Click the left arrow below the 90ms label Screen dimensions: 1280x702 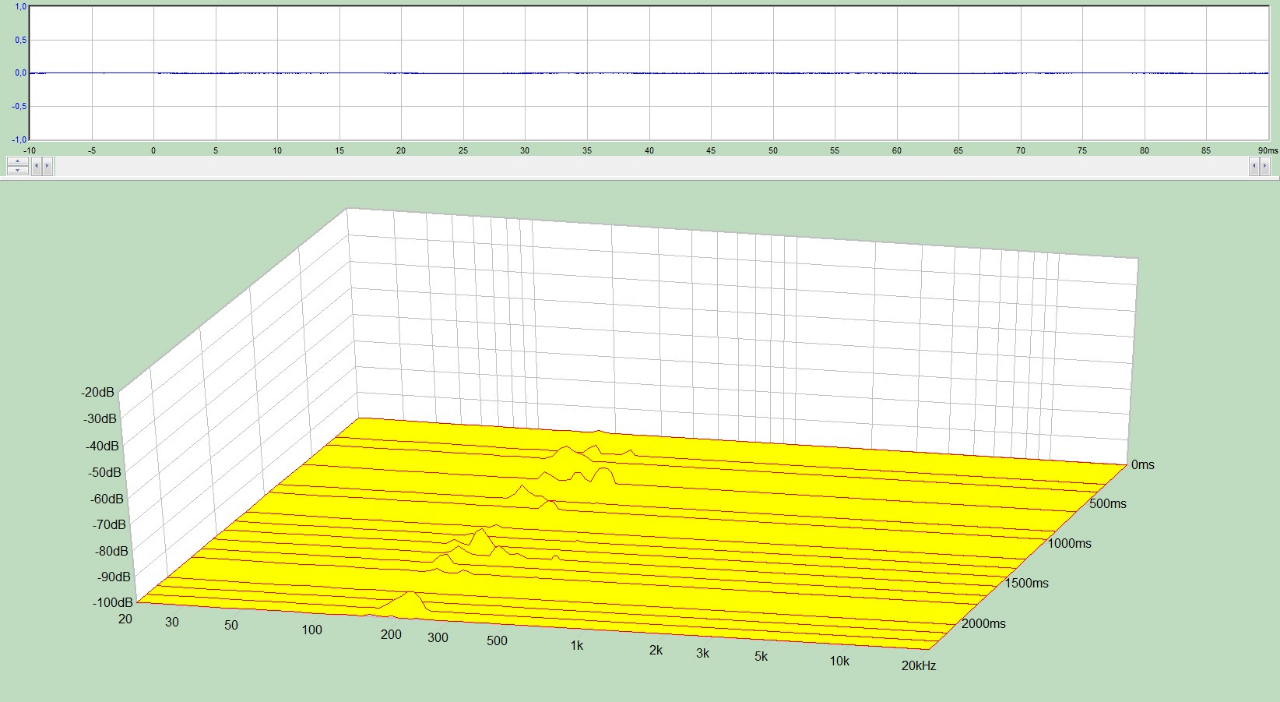tap(1254, 166)
